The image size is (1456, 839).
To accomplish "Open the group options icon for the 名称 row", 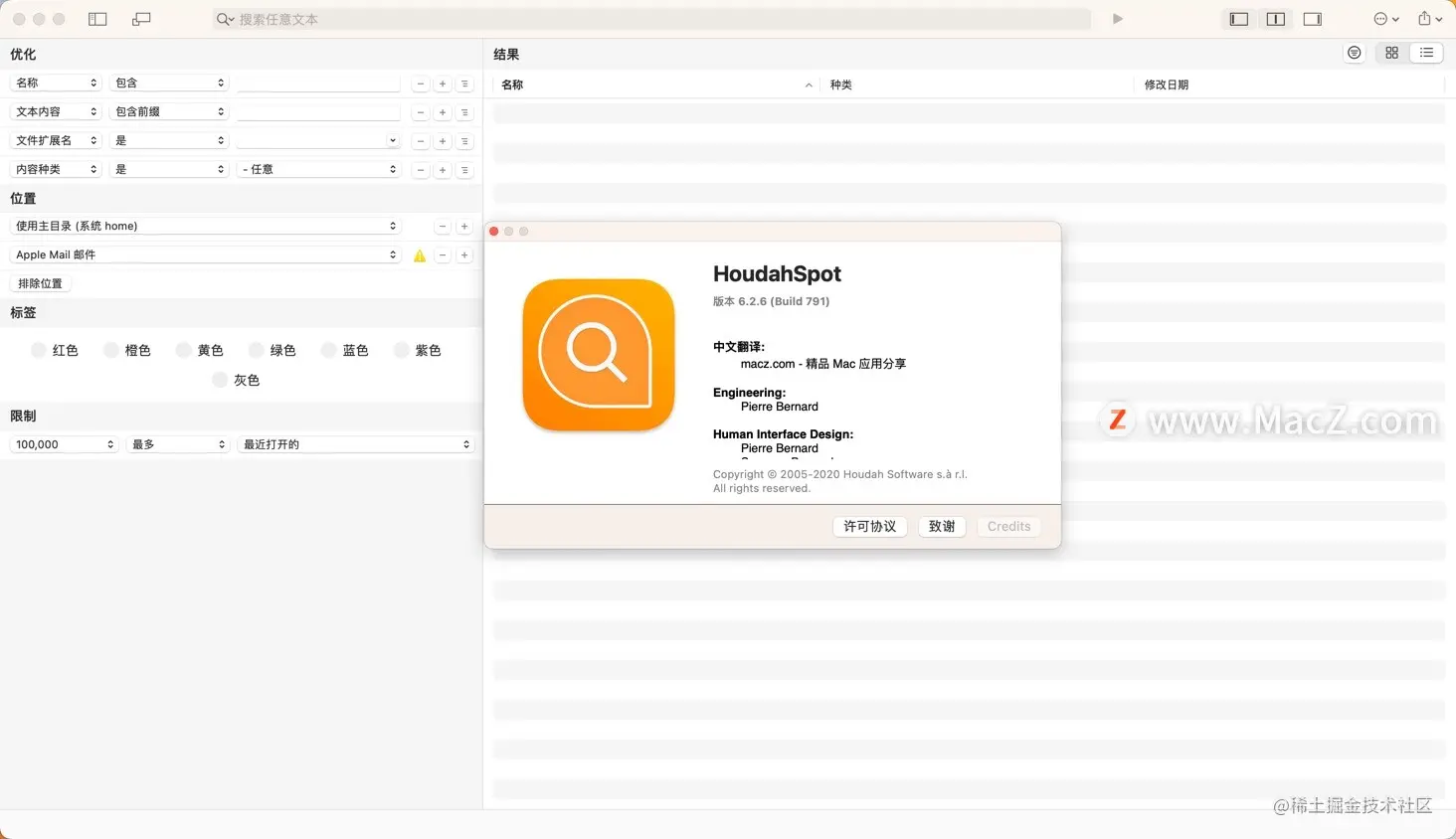I will coord(464,84).
